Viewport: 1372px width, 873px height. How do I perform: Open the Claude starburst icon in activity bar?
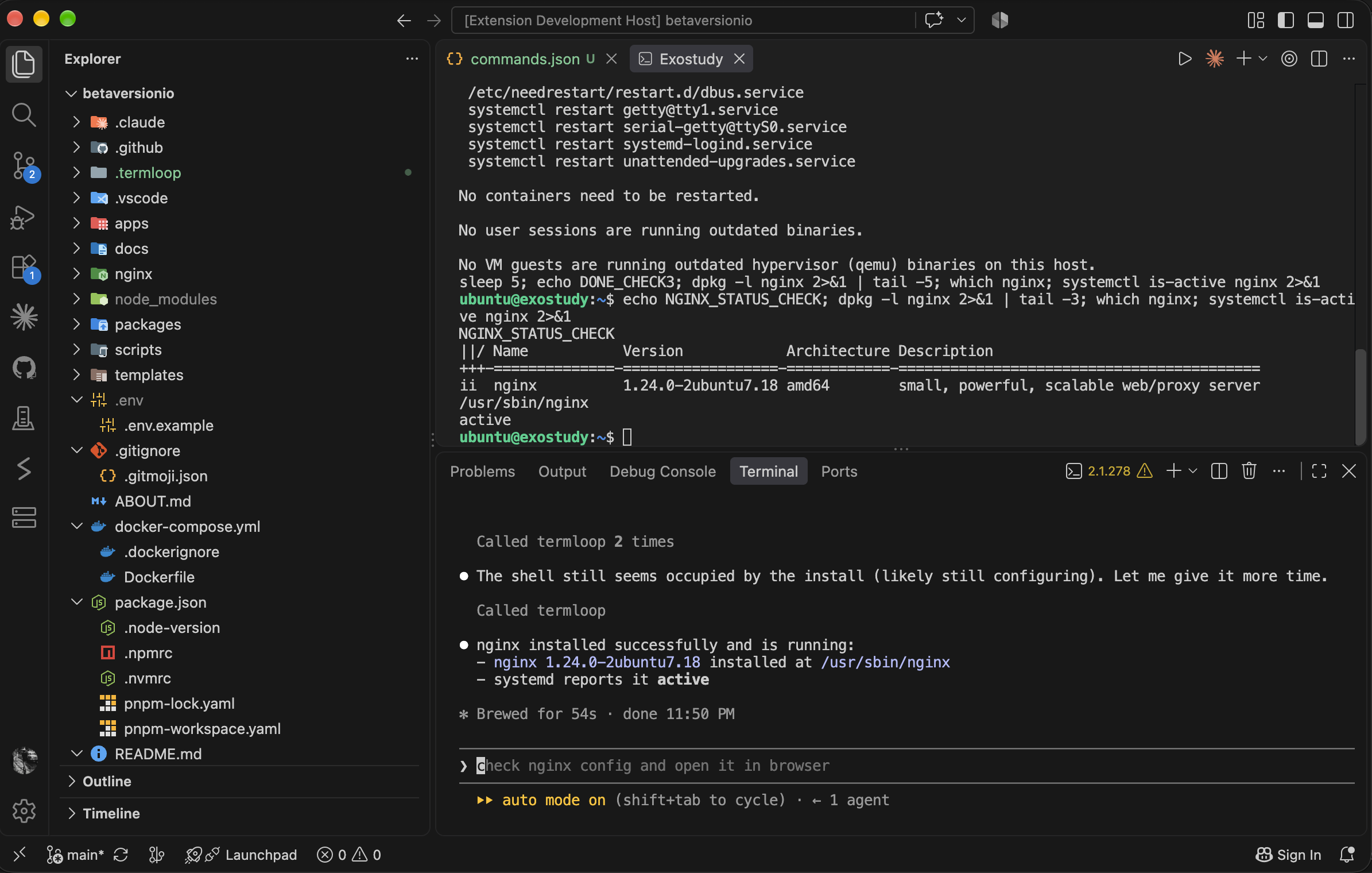pyautogui.click(x=24, y=317)
